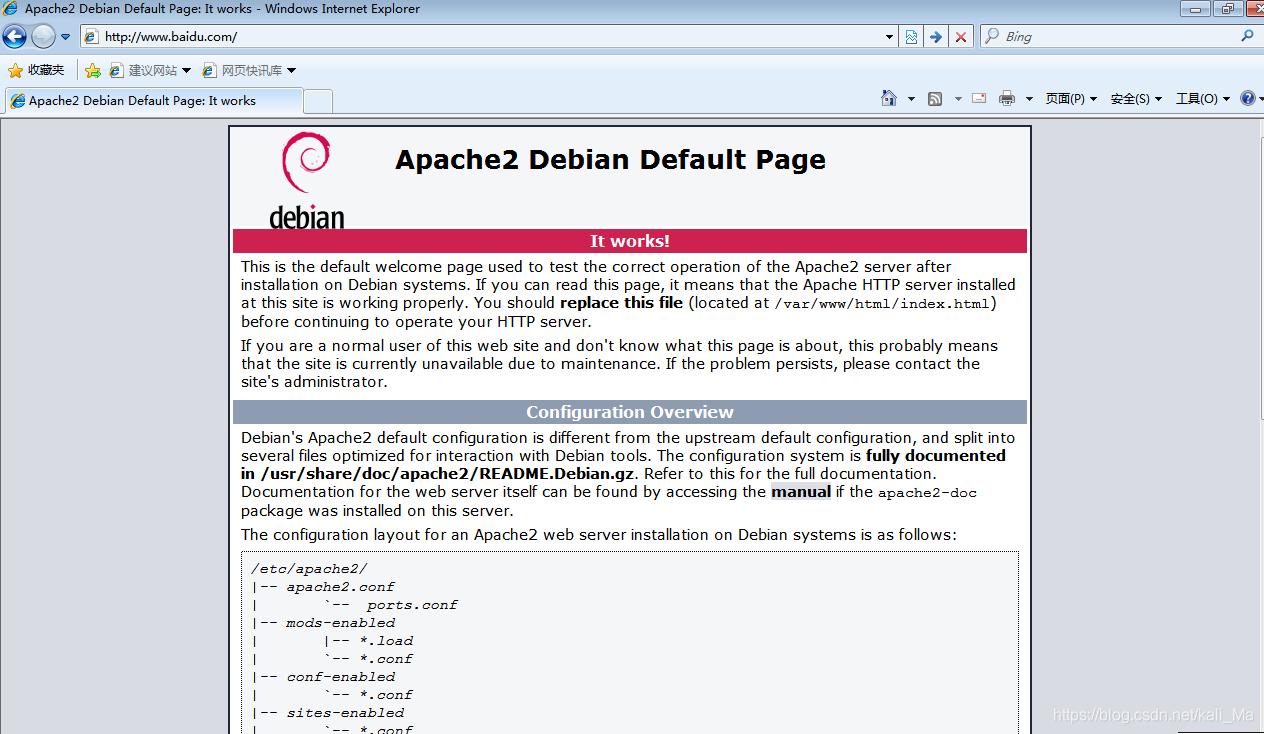Open the 收藏夹 Favorites button
1264x734 pixels.
[36, 70]
